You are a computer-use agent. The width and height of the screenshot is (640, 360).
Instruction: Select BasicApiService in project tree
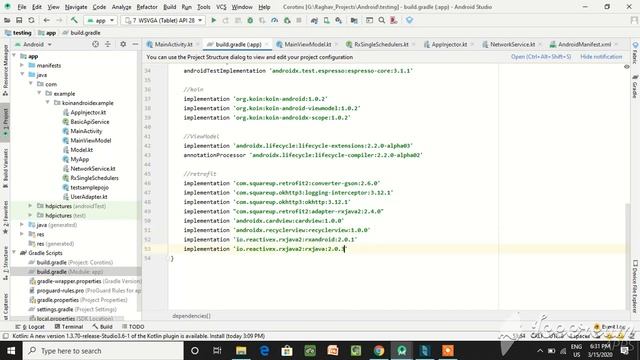[x=89, y=122]
